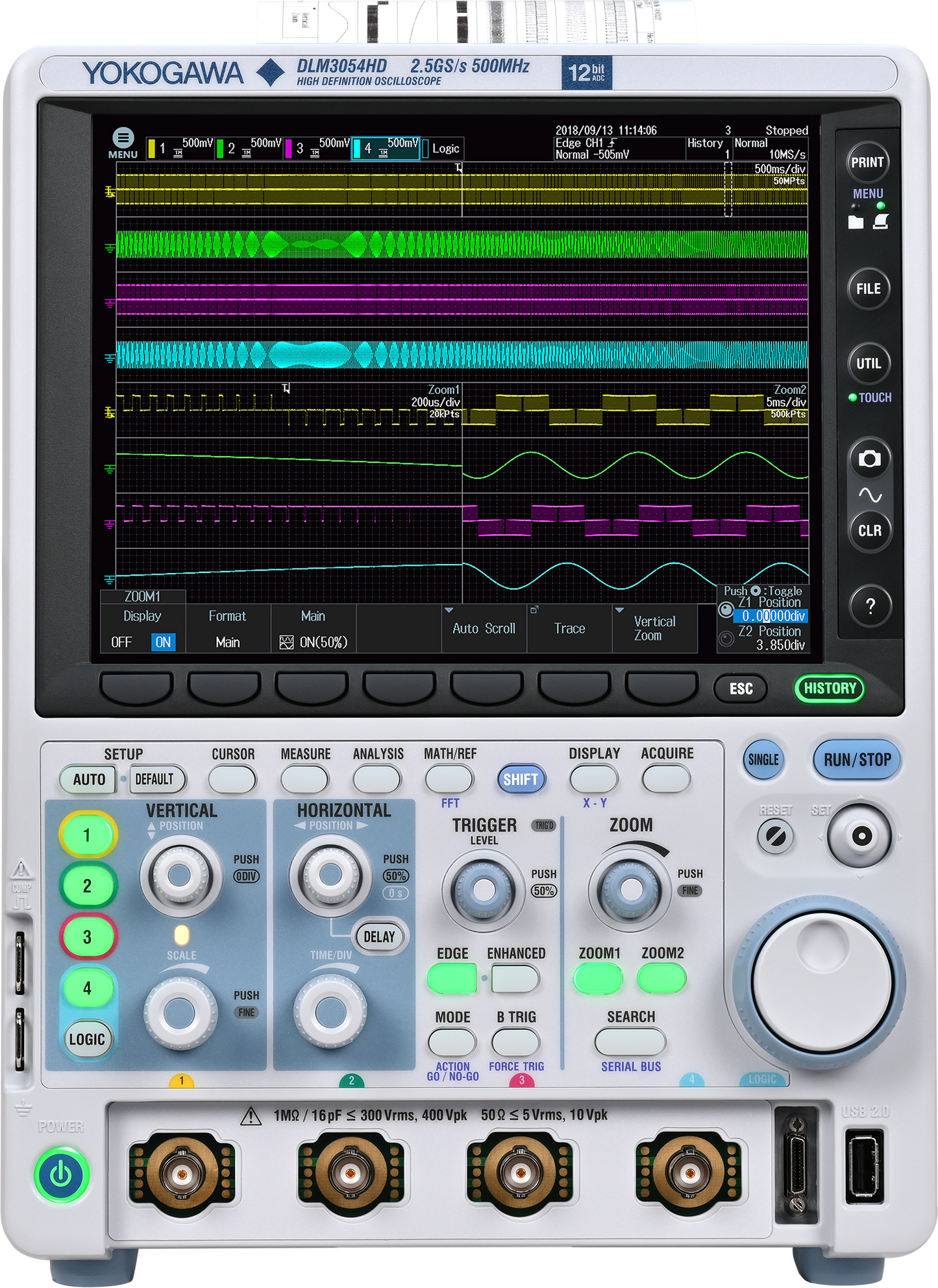Tap the green power button
Screen dimensions: 938x1288
[61, 1174]
